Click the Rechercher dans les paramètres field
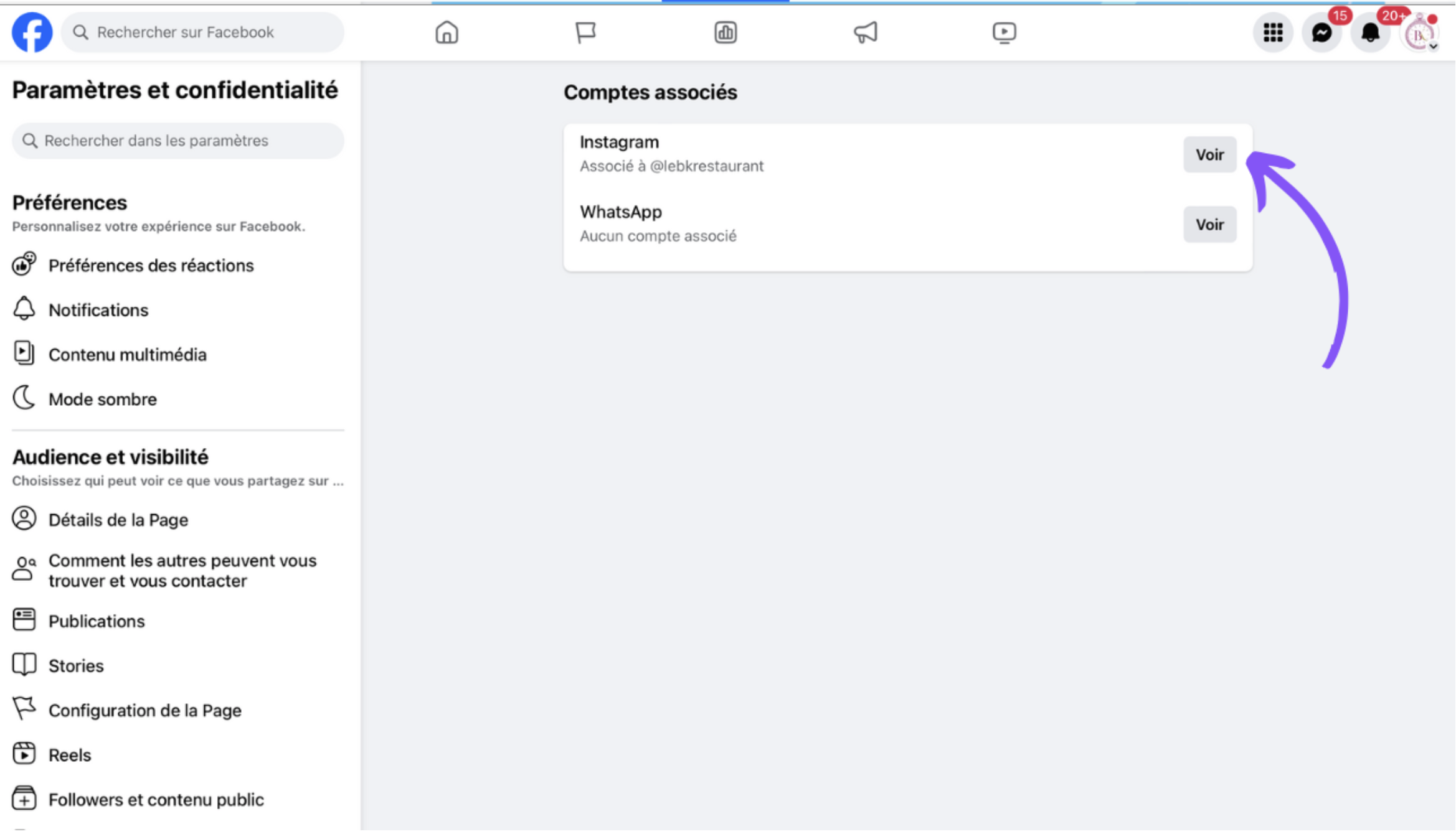Image resolution: width=1456 pixels, height=834 pixels. click(178, 141)
